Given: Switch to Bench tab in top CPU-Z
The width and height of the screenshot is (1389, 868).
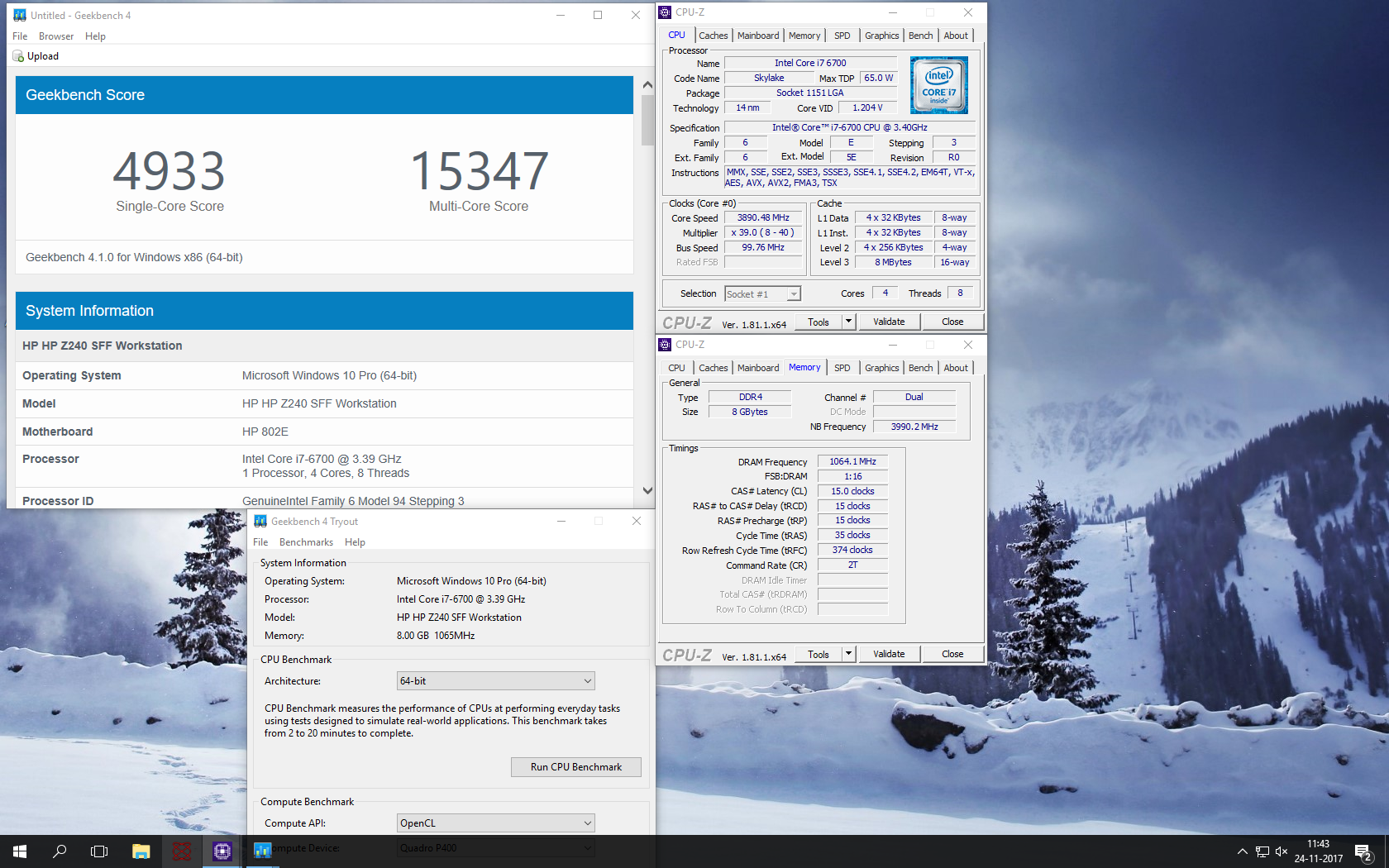Looking at the screenshot, I should pos(920,36).
